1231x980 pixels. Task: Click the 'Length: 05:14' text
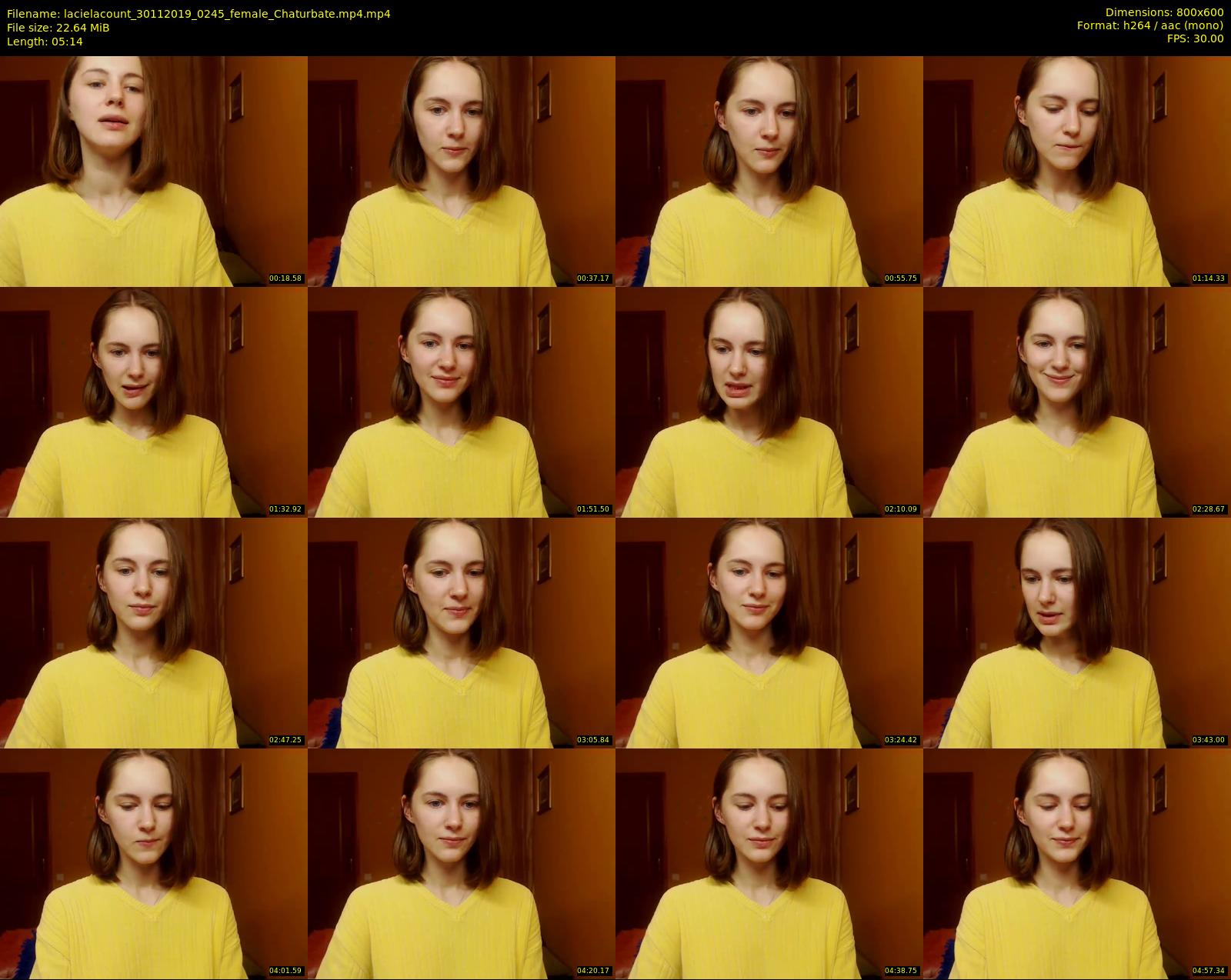click(x=45, y=42)
